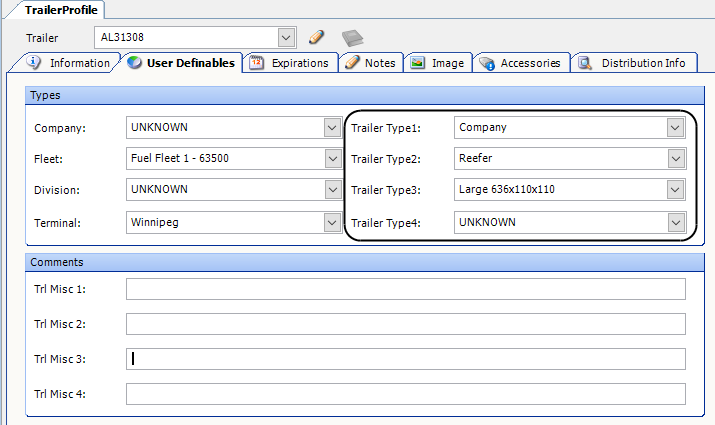The height and width of the screenshot is (425, 715).
Task: Expand the Trailer Type4 dropdown arrow
Action: (x=676, y=223)
